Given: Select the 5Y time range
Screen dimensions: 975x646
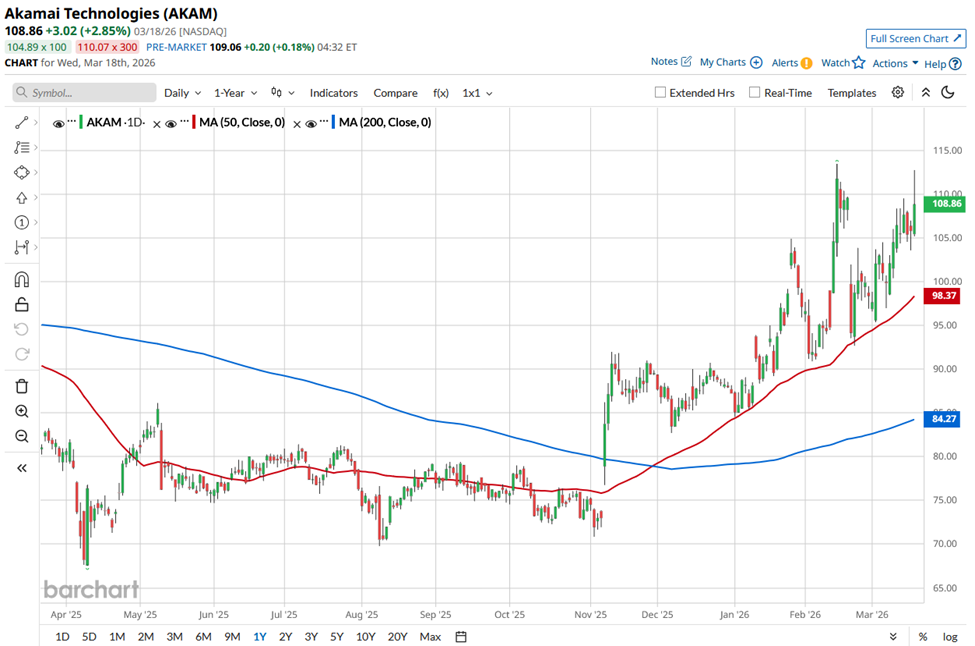Looking at the screenshot, I should coord(336,637).
